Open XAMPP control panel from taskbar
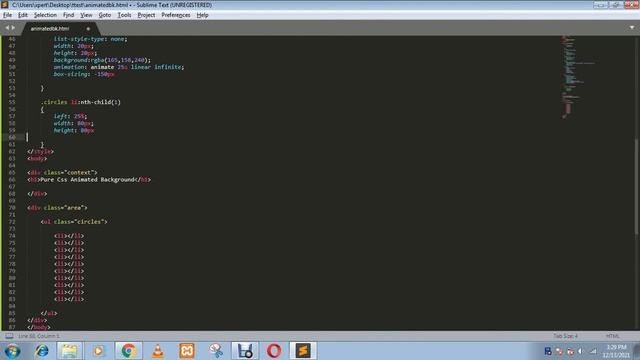 pyautogui.click(x=187, y=351)
